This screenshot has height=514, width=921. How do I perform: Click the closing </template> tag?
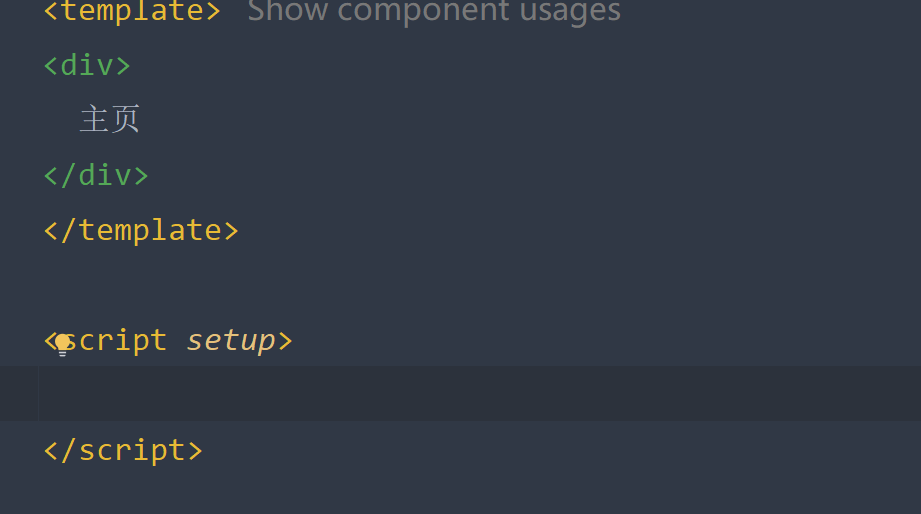coord(141,230)
